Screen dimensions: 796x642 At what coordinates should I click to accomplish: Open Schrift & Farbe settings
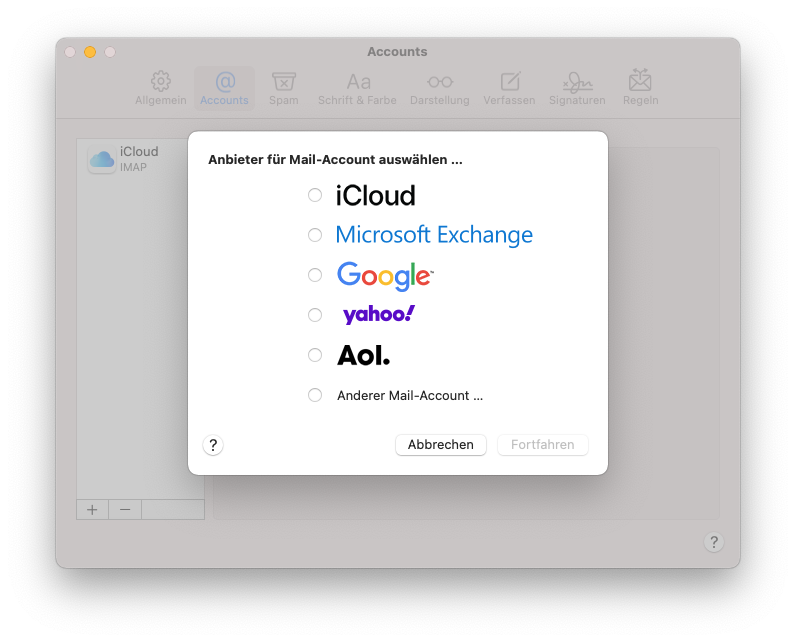357,88
